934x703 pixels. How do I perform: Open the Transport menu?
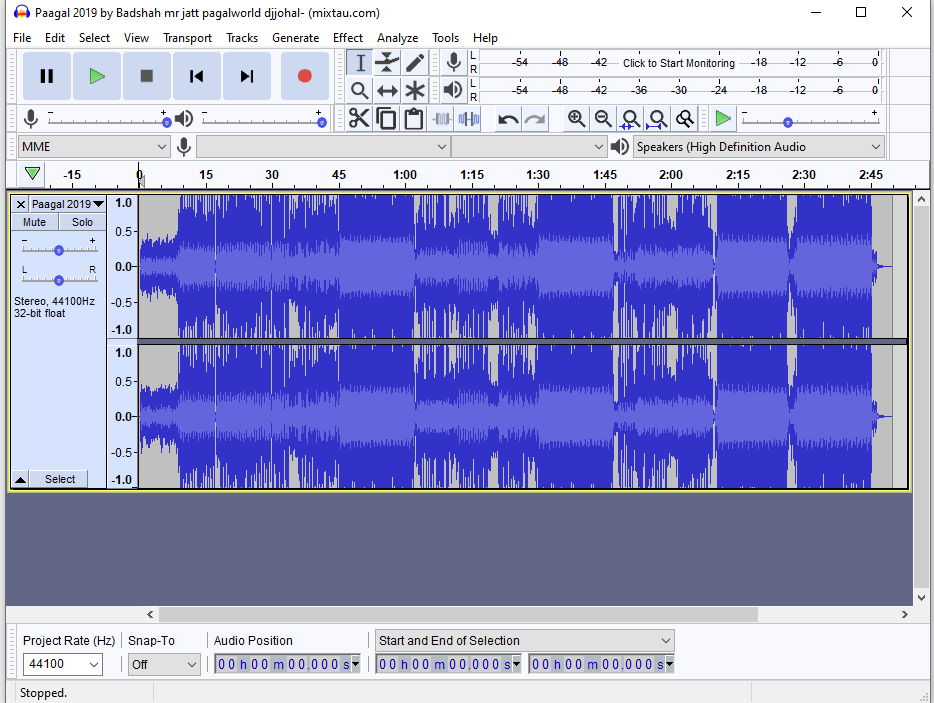188,38
